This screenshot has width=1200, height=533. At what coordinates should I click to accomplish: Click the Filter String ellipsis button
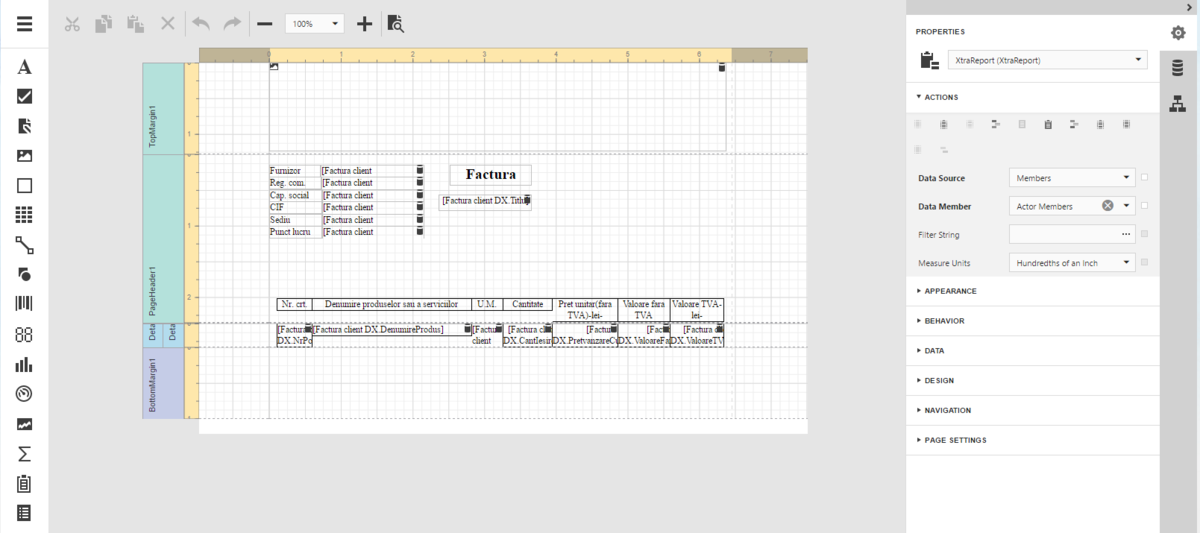[1127, 234]
